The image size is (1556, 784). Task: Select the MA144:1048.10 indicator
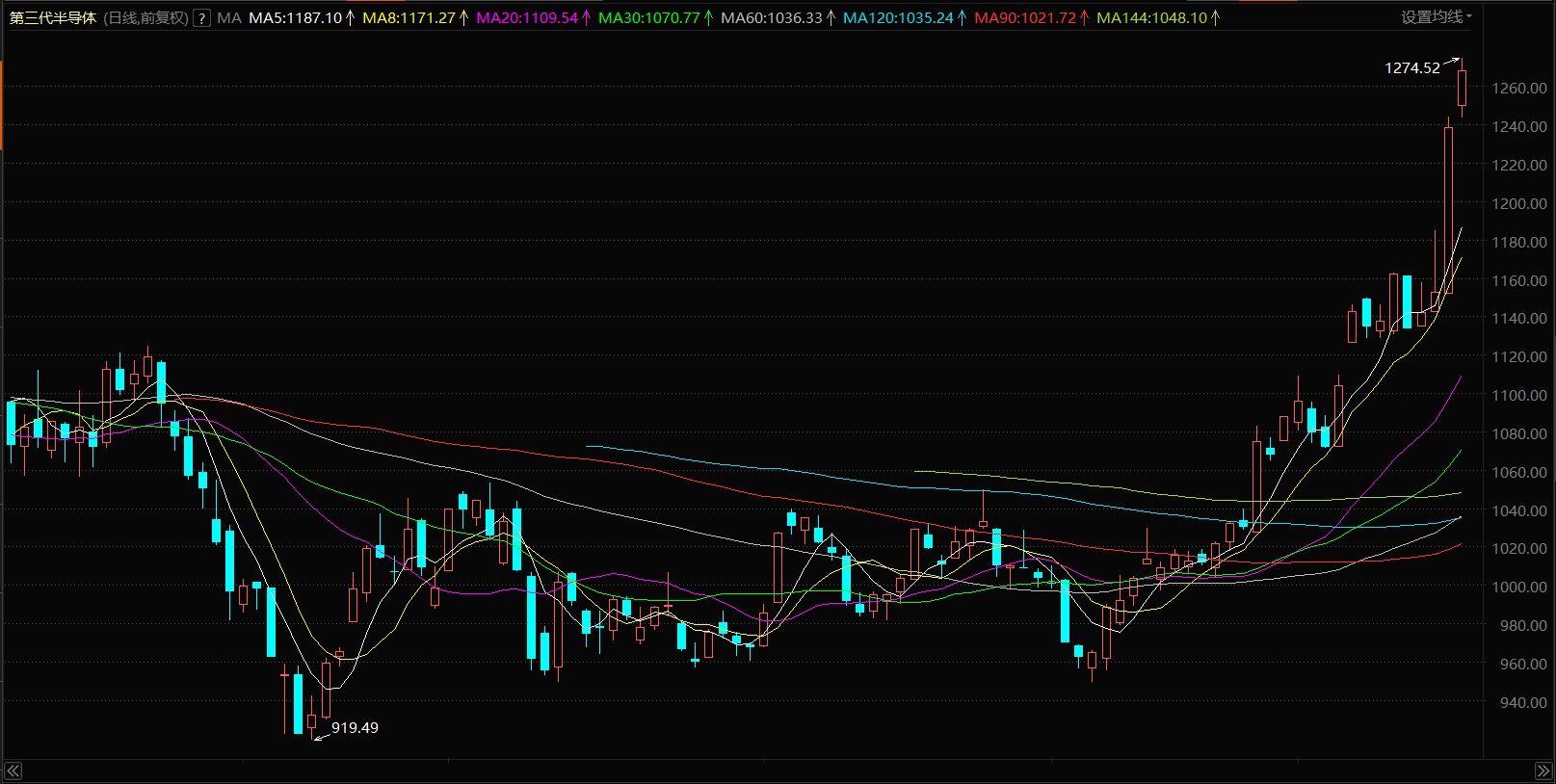[1158, 18]
